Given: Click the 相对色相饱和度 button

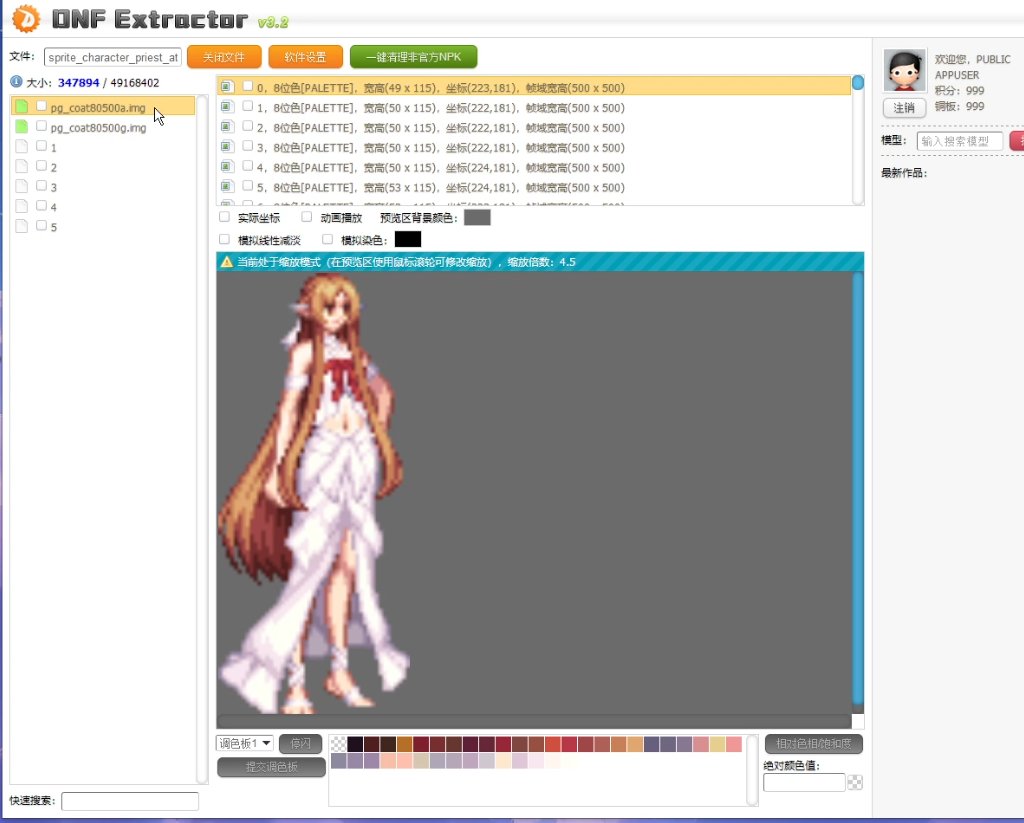Looking at the screenshot, I should (814, 744).
